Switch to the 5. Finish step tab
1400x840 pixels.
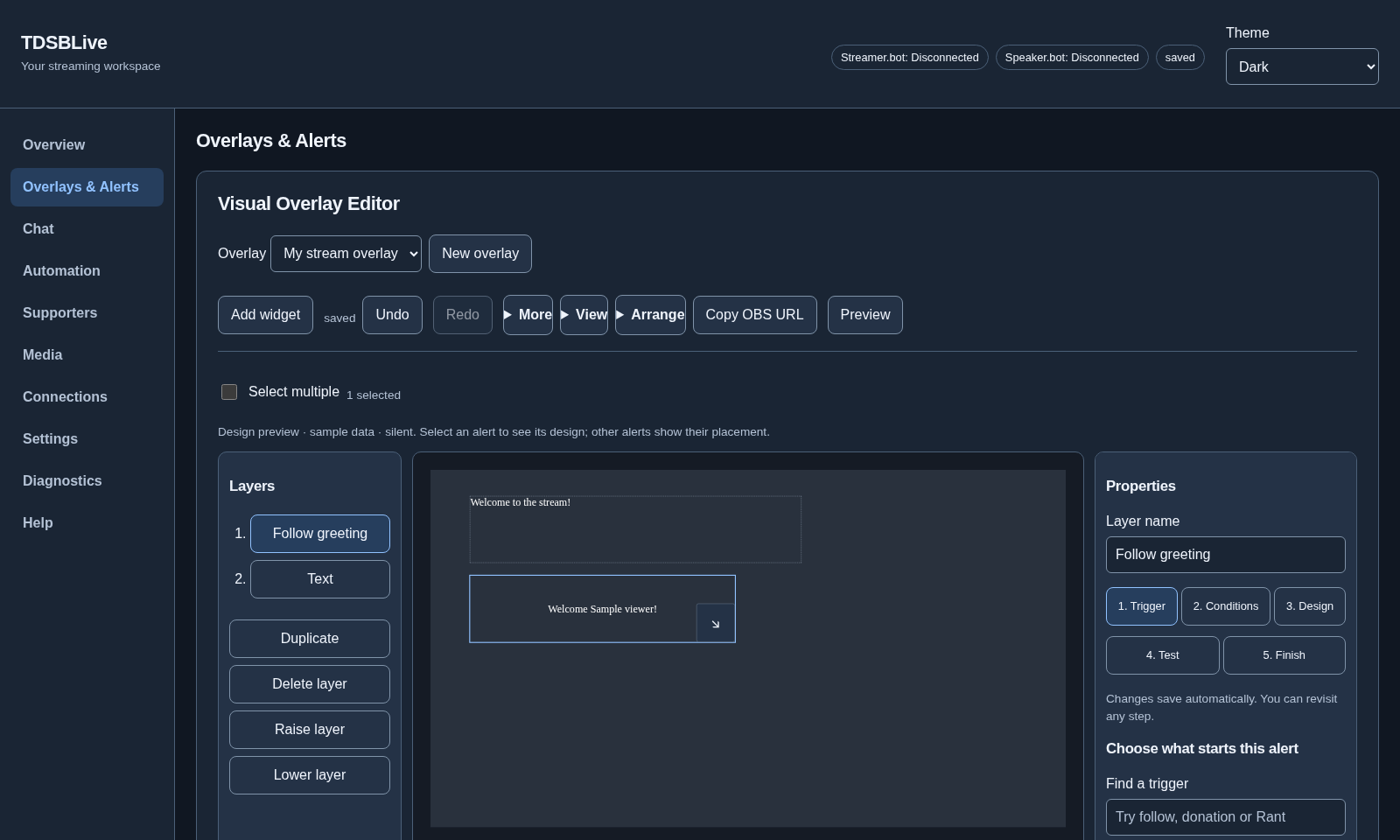click(1284, 655)
